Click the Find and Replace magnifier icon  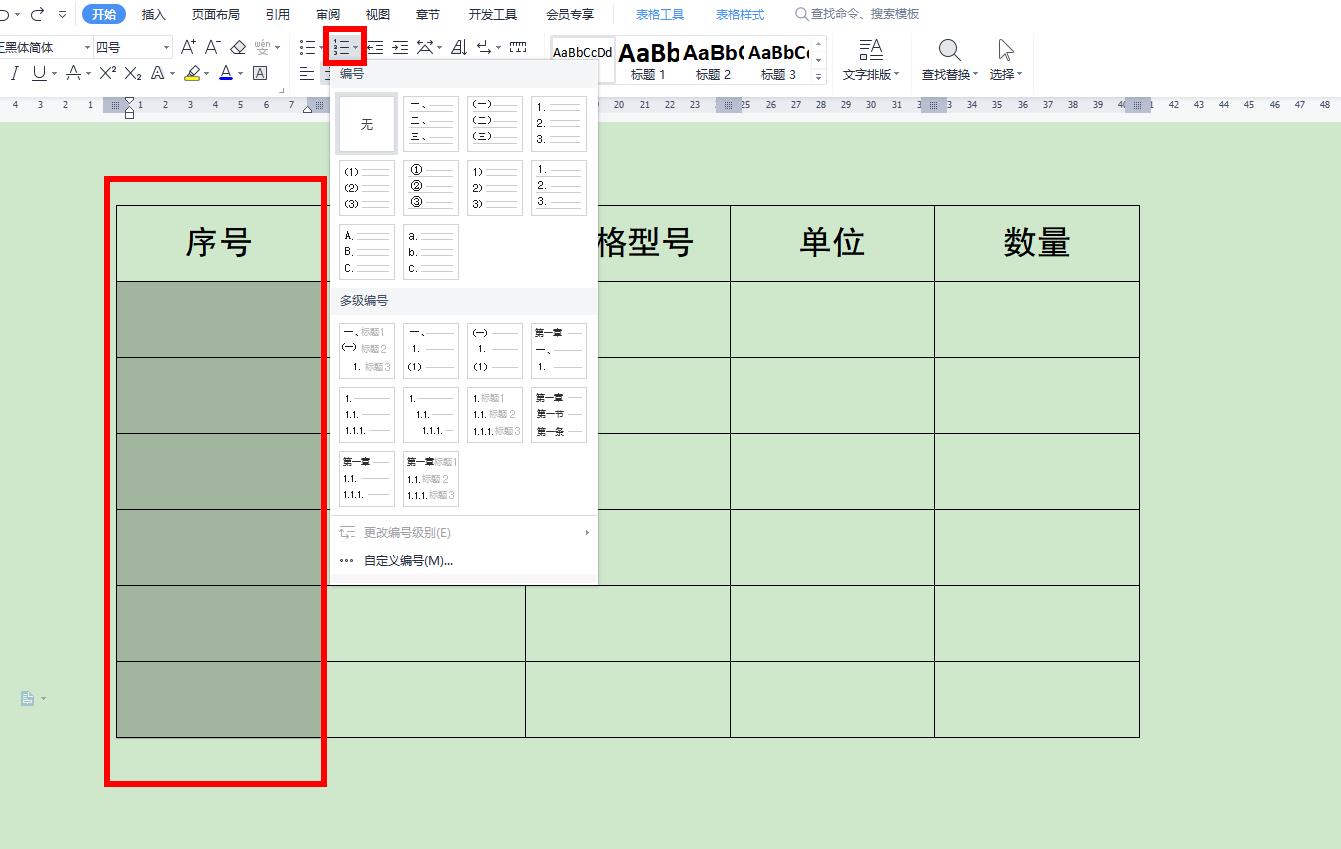click(x=950, y=50)
